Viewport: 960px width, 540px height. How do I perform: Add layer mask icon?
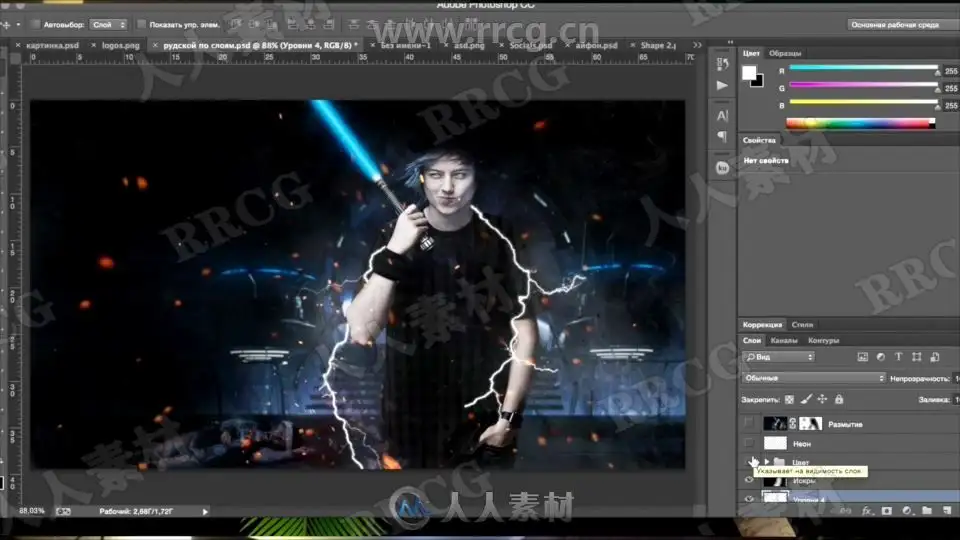887,511
